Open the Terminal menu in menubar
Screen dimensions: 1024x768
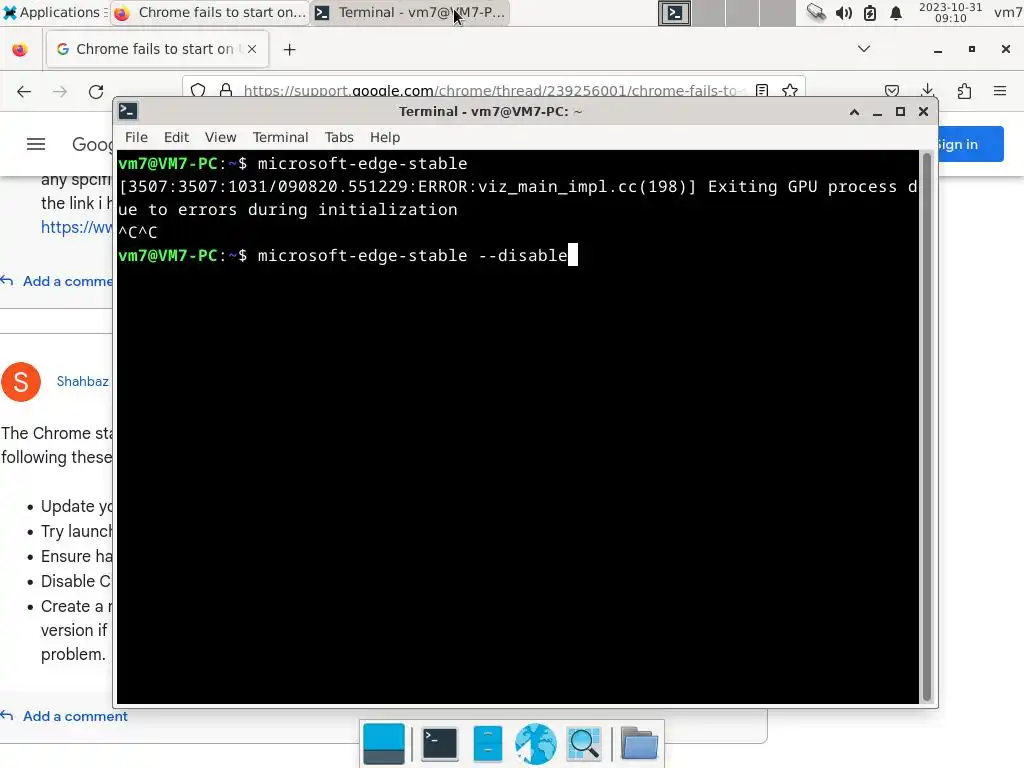click(x=280, y=138)
